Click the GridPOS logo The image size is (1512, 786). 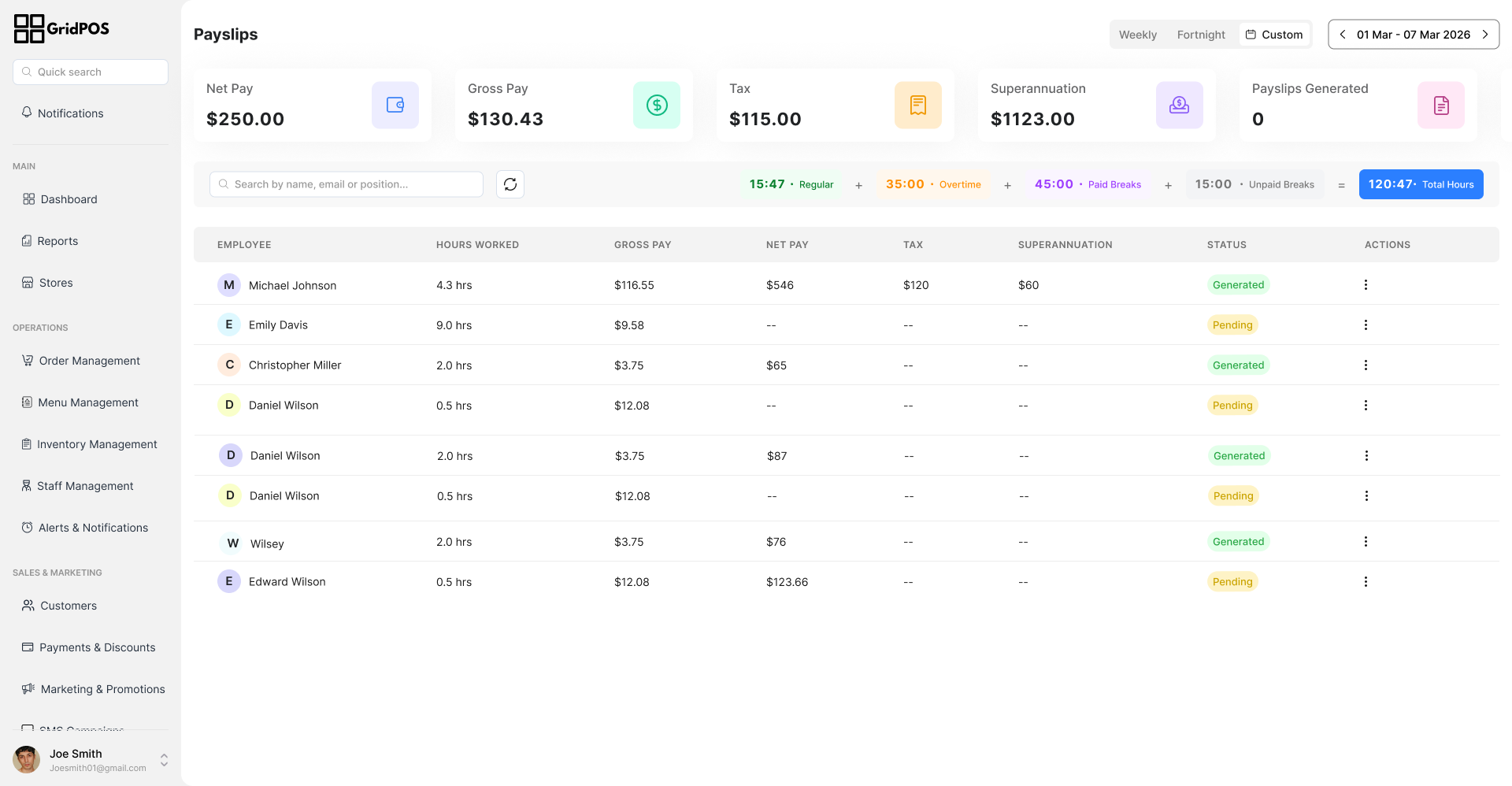(x=61, y=29)
